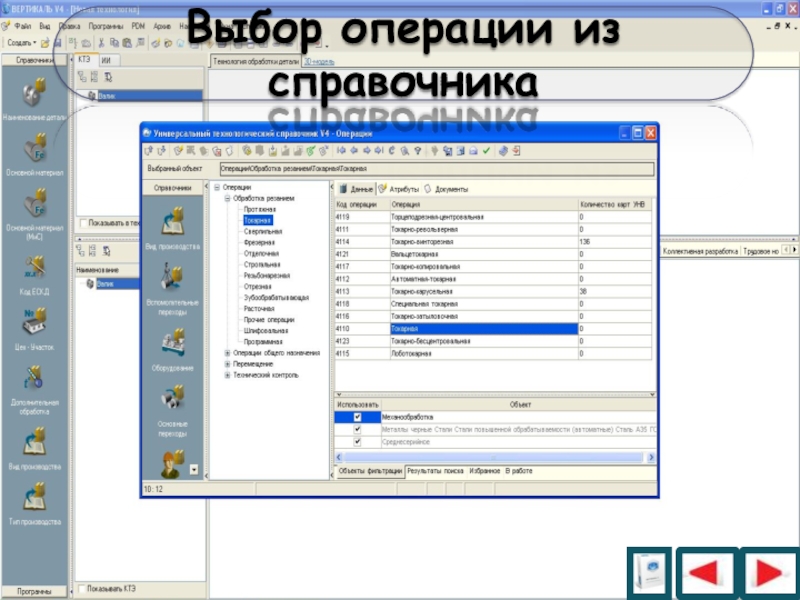The width and height of the screenshot is (800, 600).
Task: Switch to the Данные tab
Action: pyautogui.click(x=356, y=189)
